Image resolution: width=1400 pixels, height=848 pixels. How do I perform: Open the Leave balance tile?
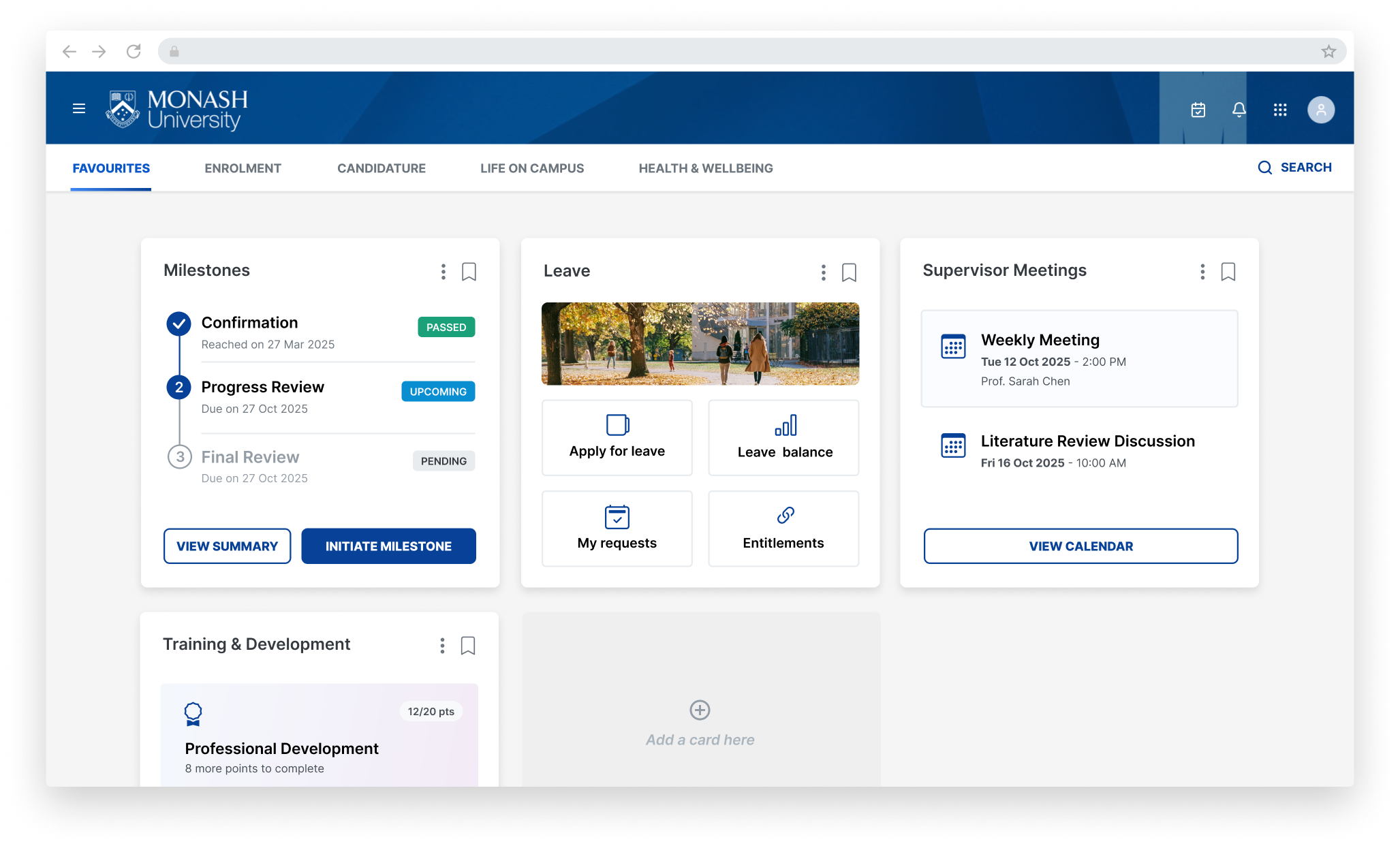783,437
